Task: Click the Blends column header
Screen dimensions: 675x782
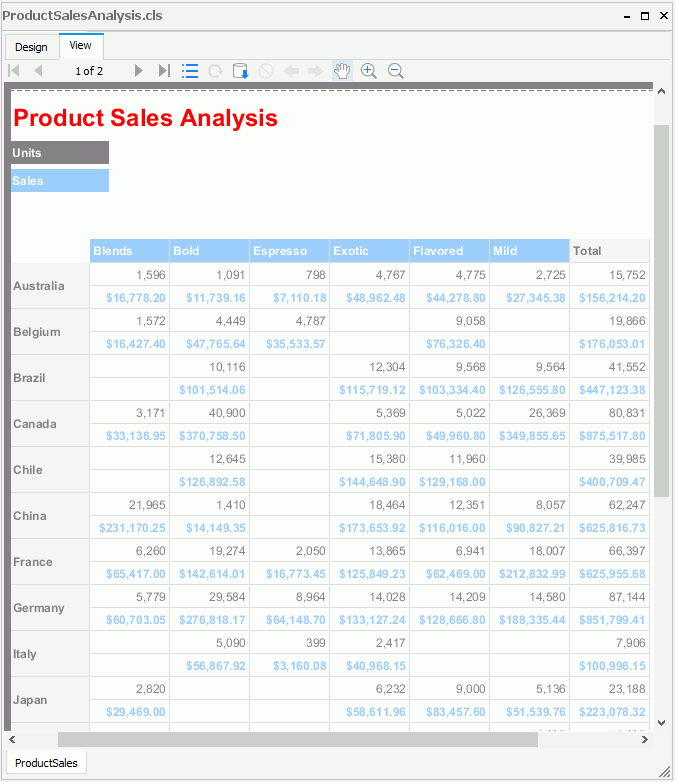Action: click(130, 251)
